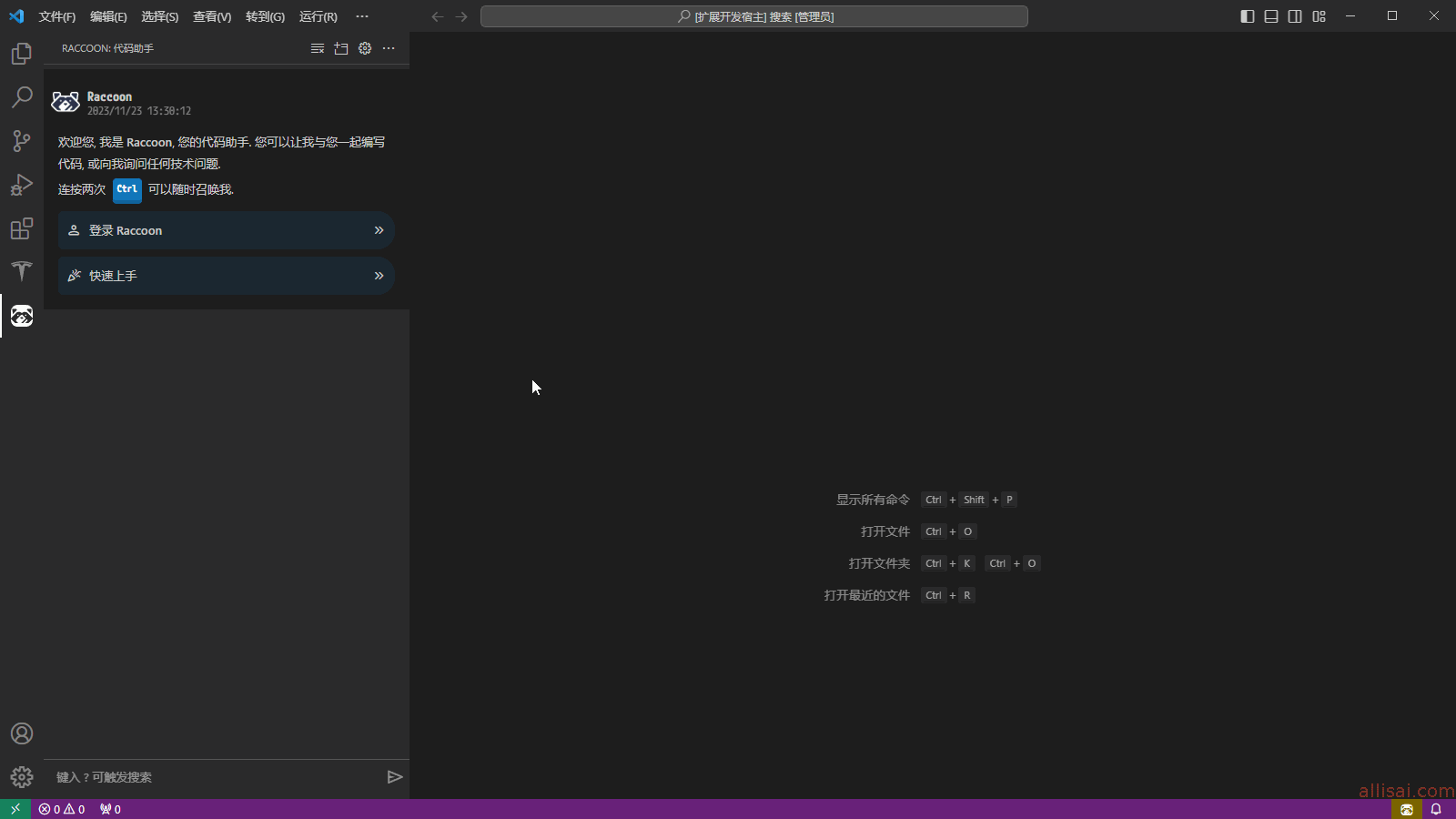Expand the 登录 Raccoon chevron

379,230
